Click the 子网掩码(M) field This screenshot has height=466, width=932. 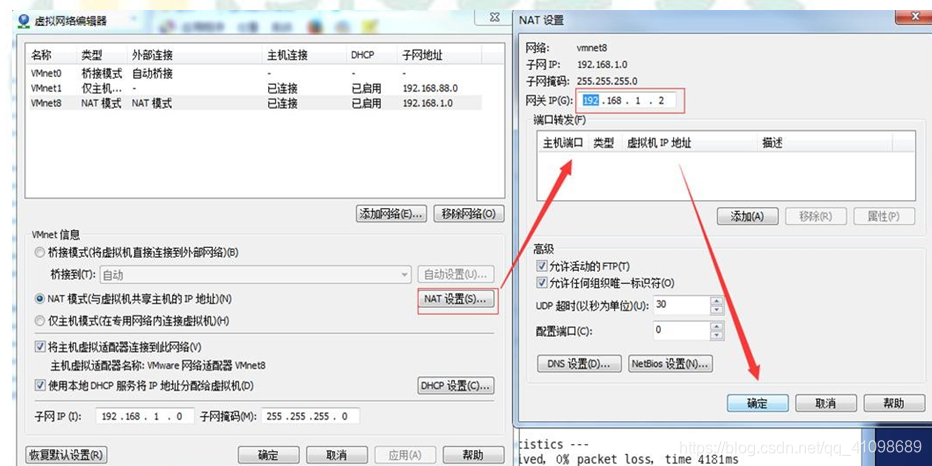(311, 417)
